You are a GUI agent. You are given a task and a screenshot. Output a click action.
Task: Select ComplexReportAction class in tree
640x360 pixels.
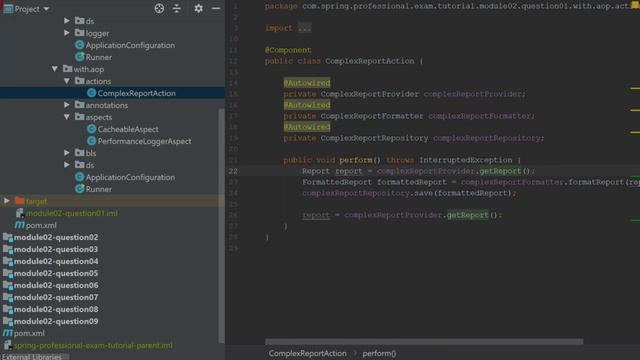click(x=136, y=93)
